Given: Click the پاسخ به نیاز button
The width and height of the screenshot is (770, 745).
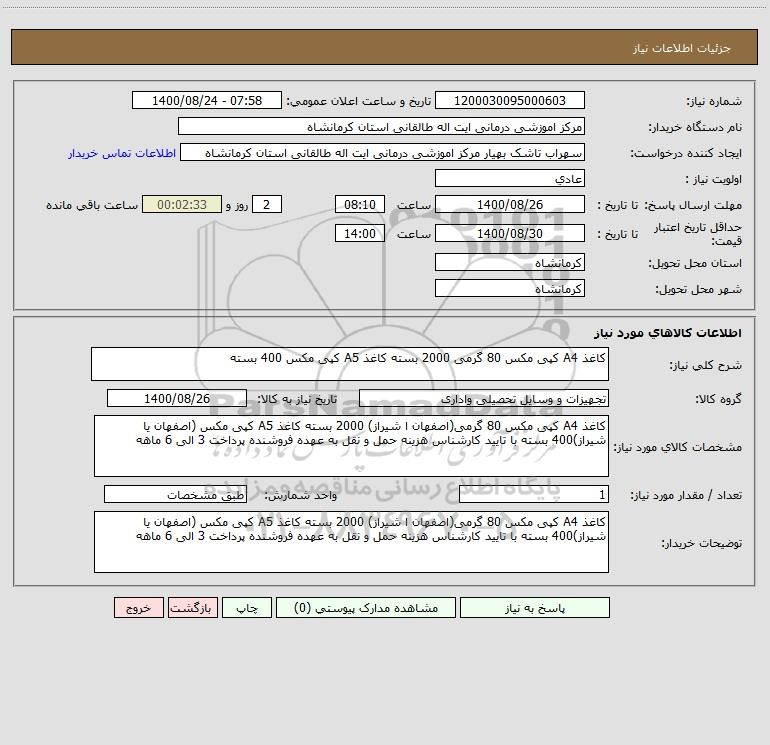Looking at the screenshot, I should click(x=535, y=607).
